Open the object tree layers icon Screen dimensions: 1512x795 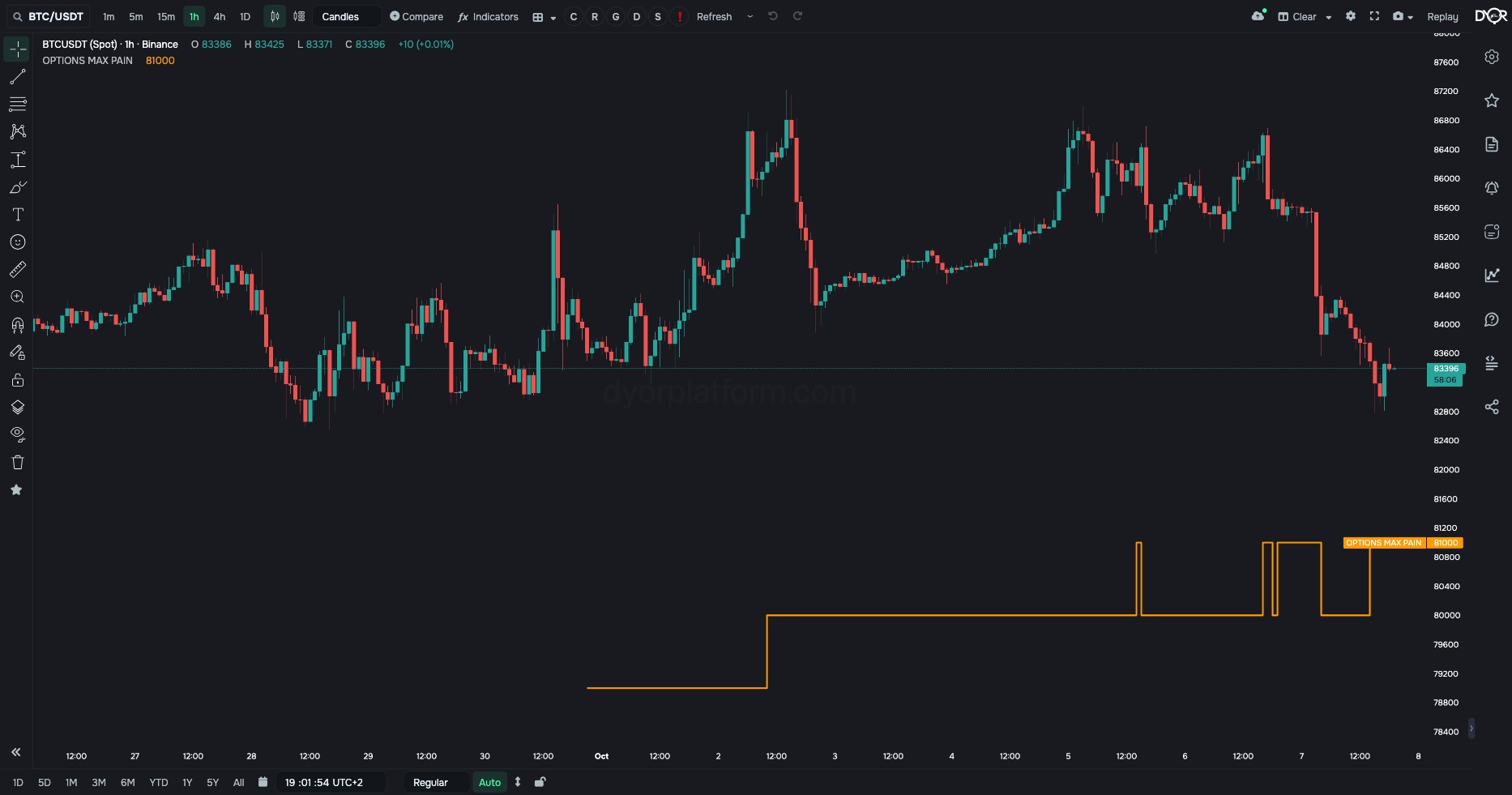17,407
